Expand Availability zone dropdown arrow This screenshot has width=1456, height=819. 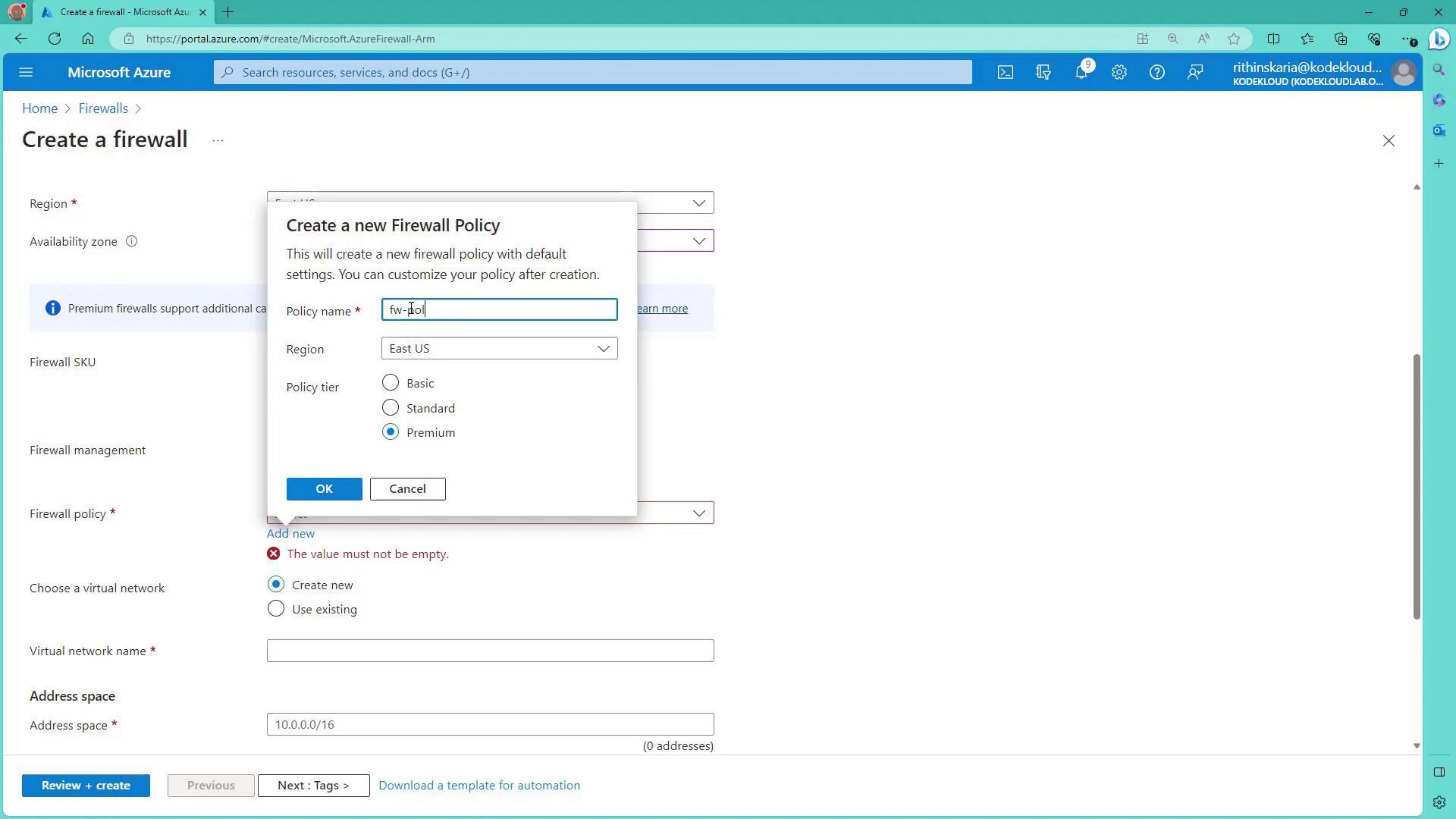[698, 241]
